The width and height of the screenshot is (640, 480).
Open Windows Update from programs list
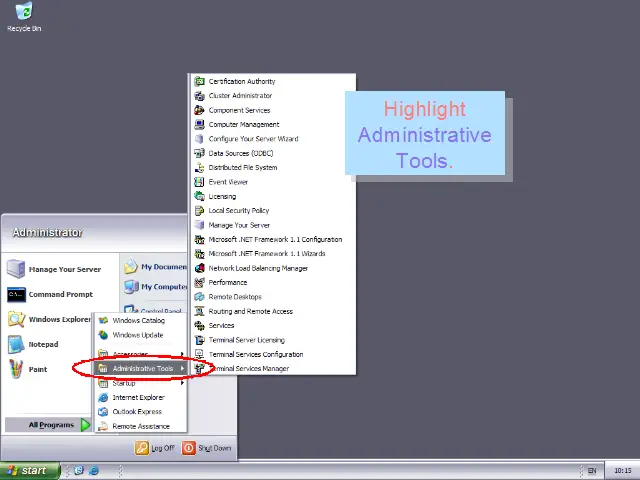click(138, 335)
